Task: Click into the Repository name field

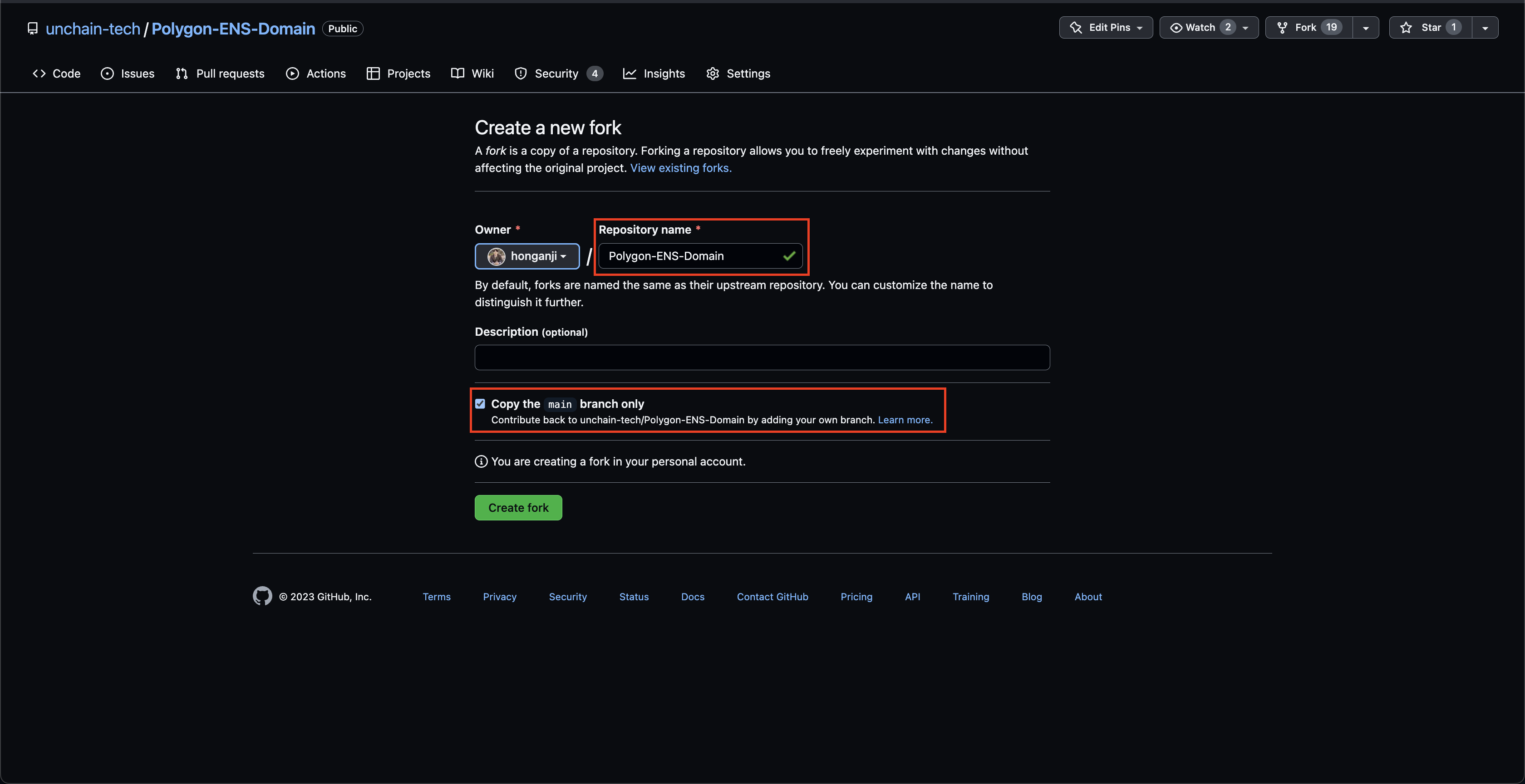Action: pos(700,256)
